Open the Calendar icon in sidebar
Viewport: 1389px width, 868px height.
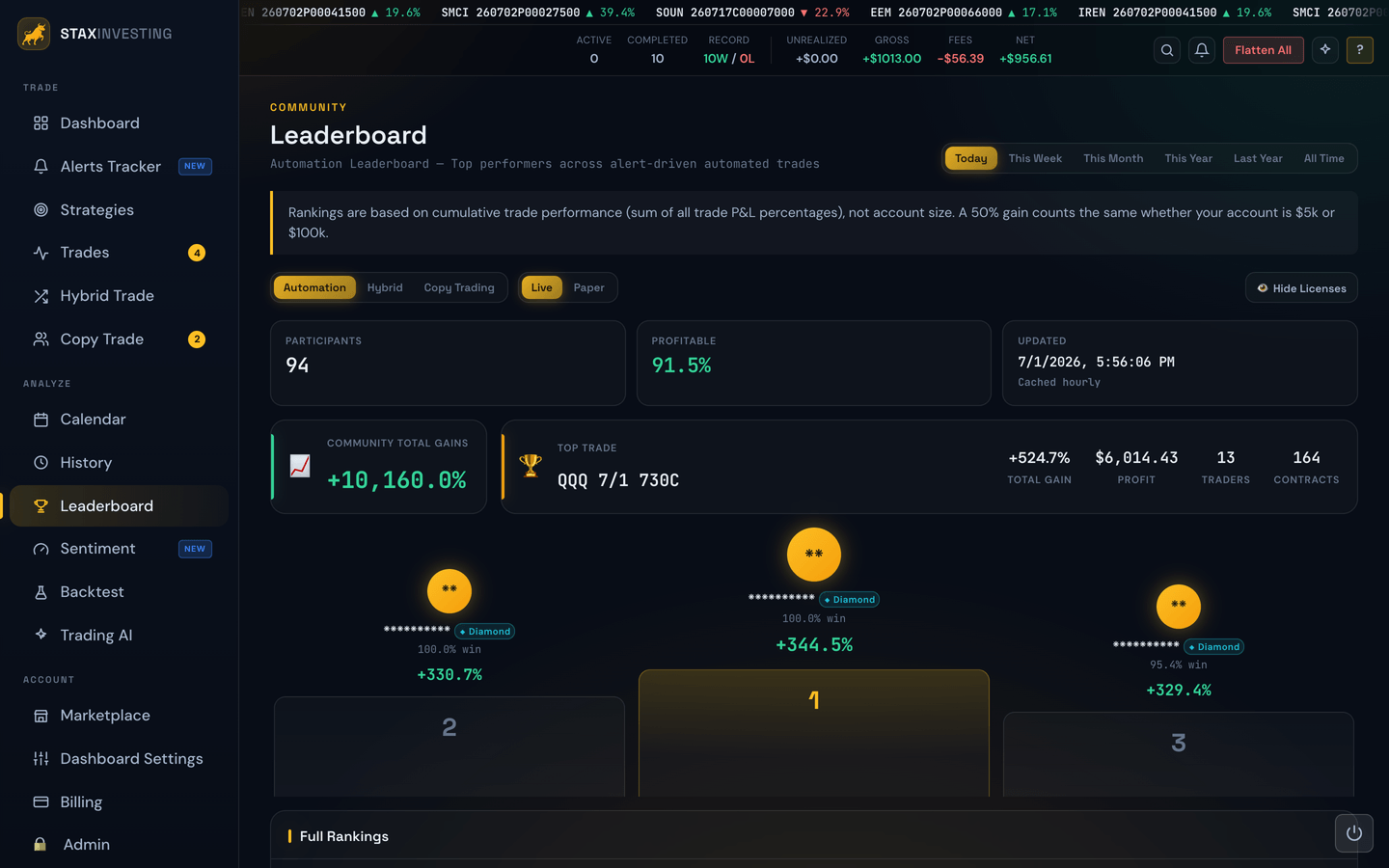coord(41,420)
